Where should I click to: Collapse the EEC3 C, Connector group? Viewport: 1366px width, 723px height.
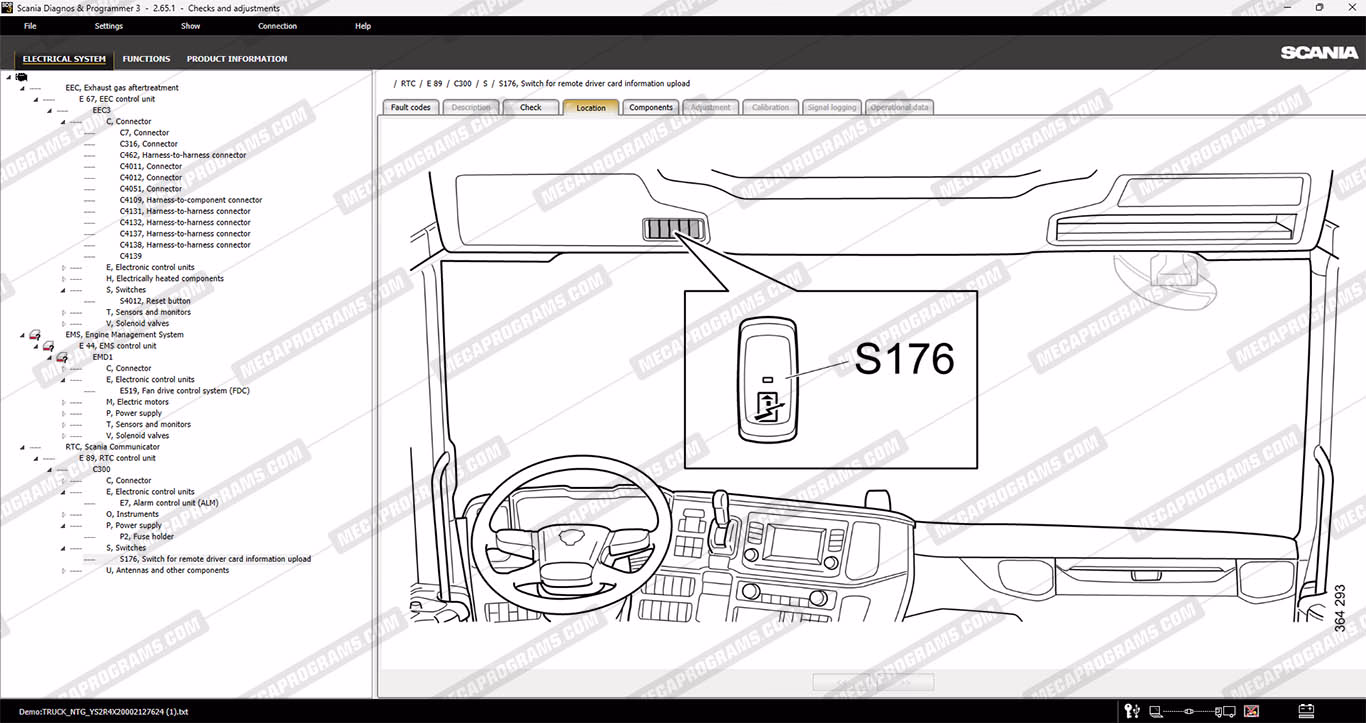(62, 121)
